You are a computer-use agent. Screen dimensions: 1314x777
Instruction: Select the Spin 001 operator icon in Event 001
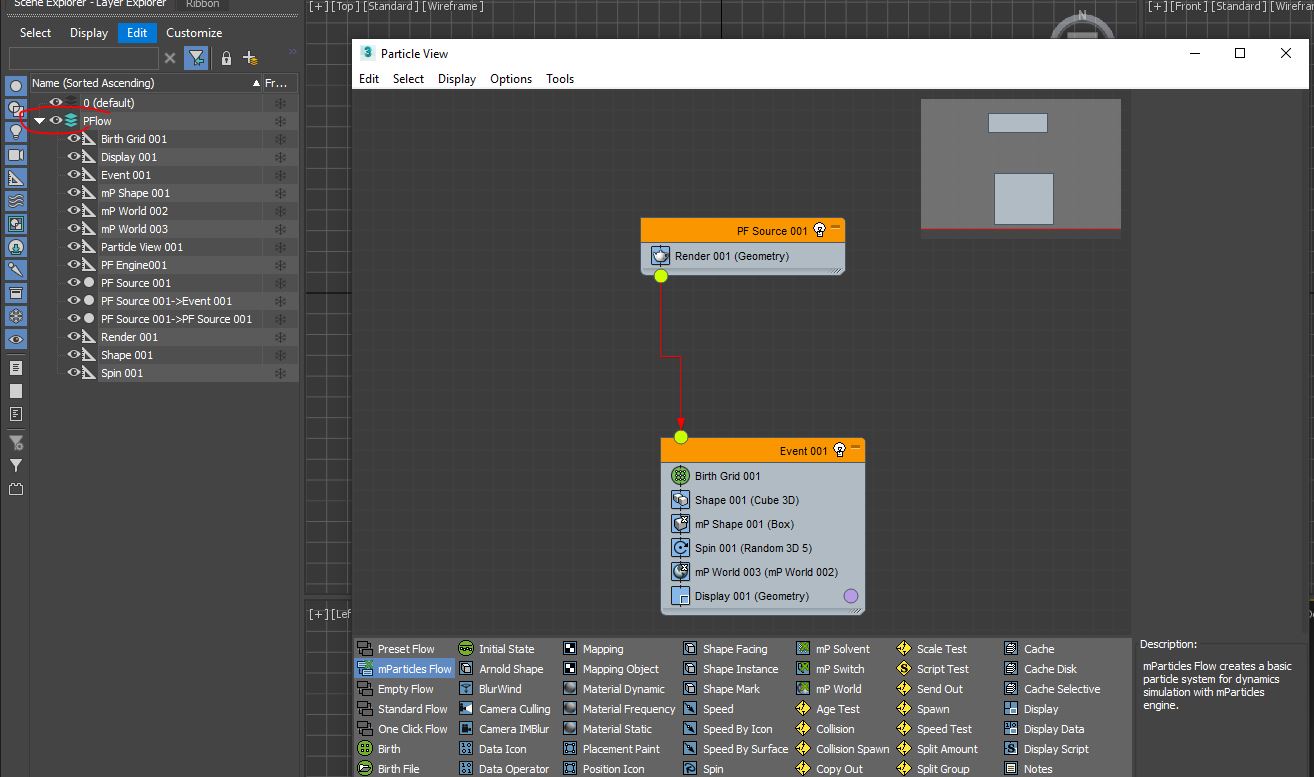pos(681,547)
